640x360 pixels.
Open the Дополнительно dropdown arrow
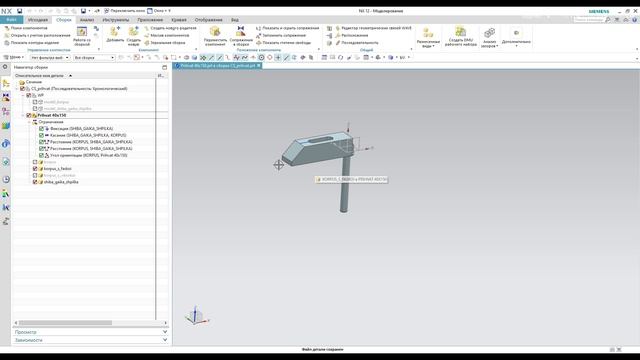pos(516,46)
